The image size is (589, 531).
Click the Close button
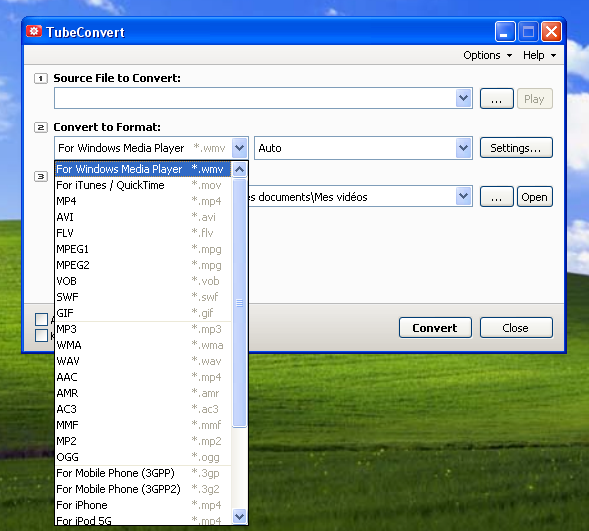coord(516,327)
